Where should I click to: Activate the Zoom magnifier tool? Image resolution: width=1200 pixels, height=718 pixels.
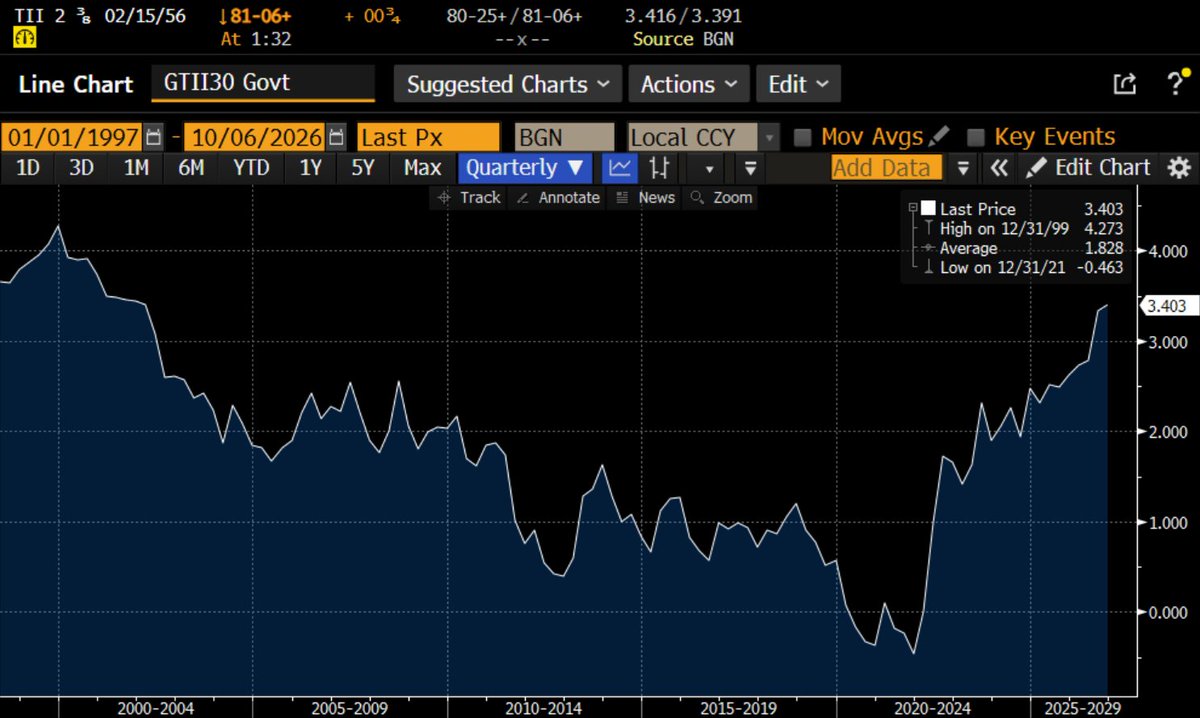(721, 198)
